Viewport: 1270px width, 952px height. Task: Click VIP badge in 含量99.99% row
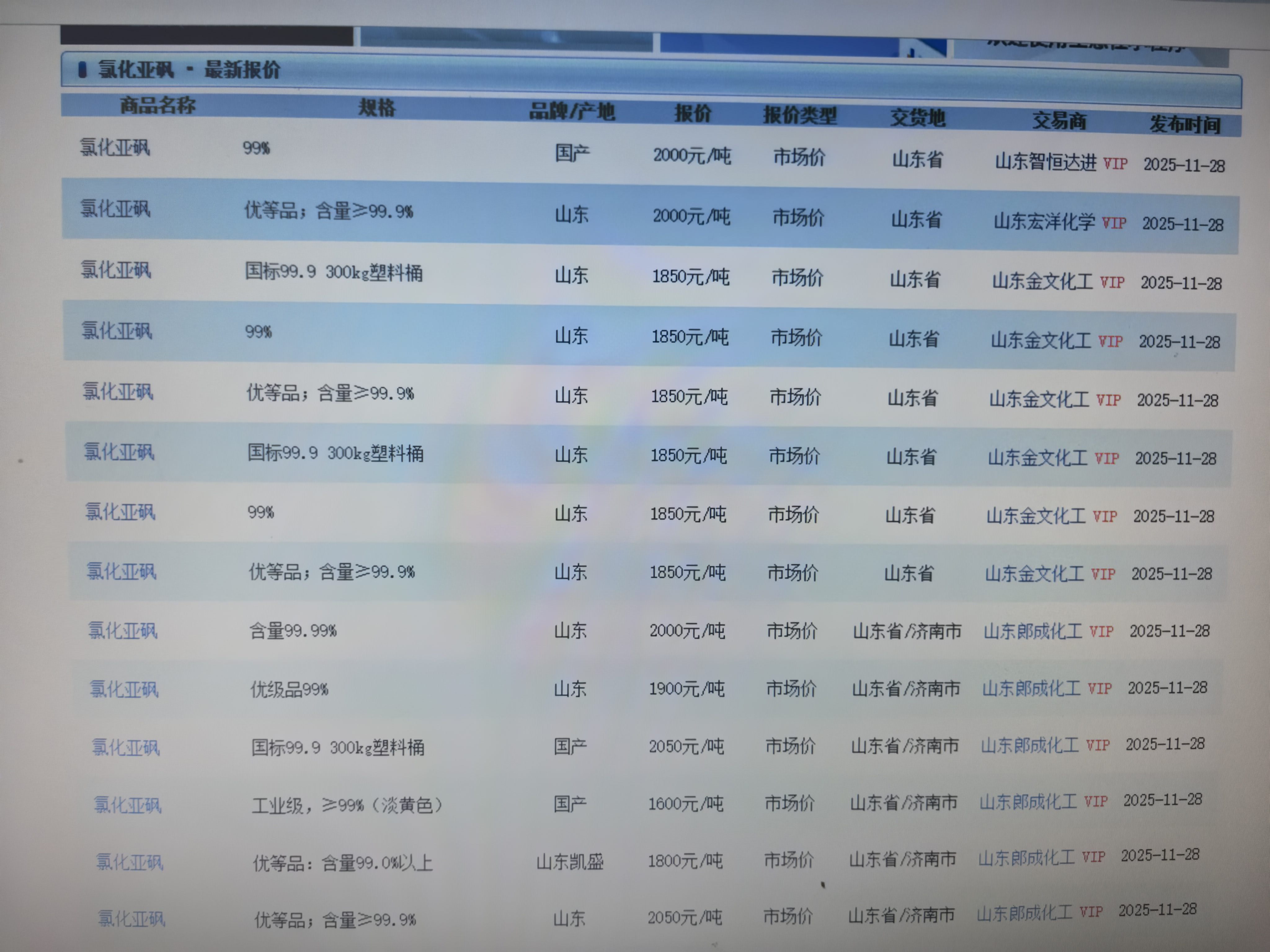pyautogui.click(x=1101, y=631)
